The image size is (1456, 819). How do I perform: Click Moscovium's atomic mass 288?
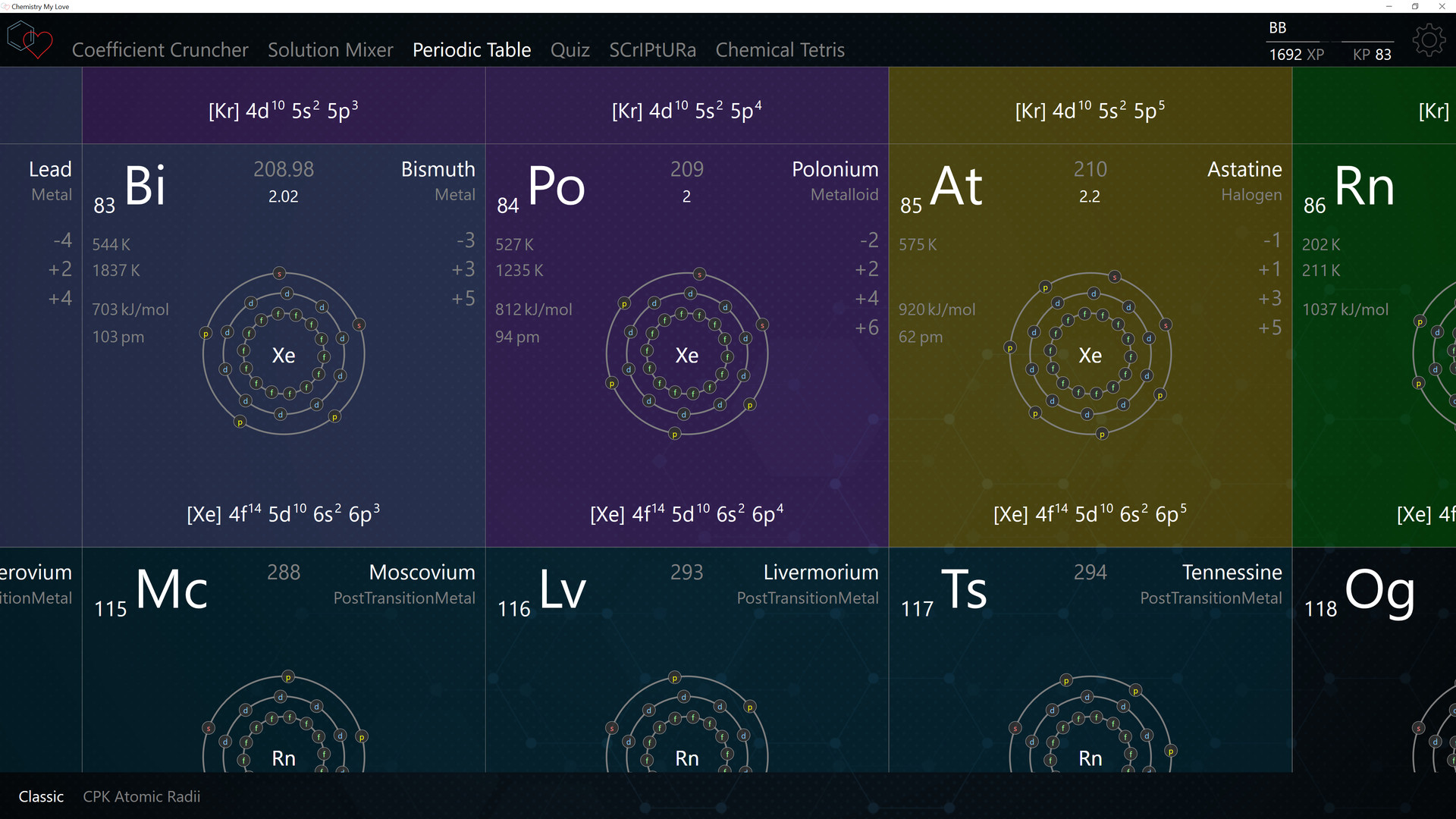pos(284,573)
